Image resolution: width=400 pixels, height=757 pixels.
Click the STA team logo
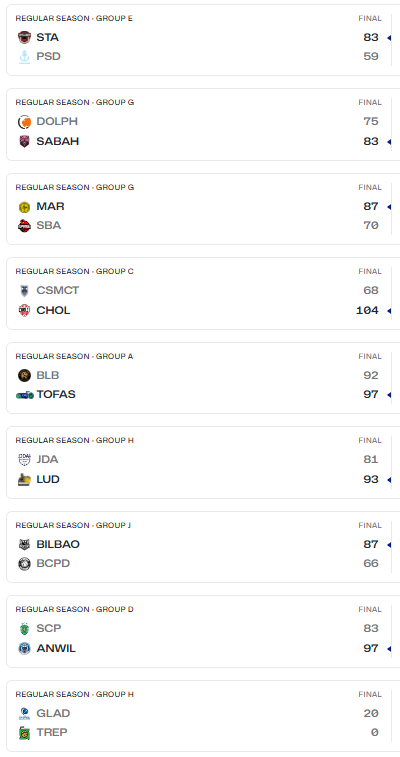tap(24, 37)
